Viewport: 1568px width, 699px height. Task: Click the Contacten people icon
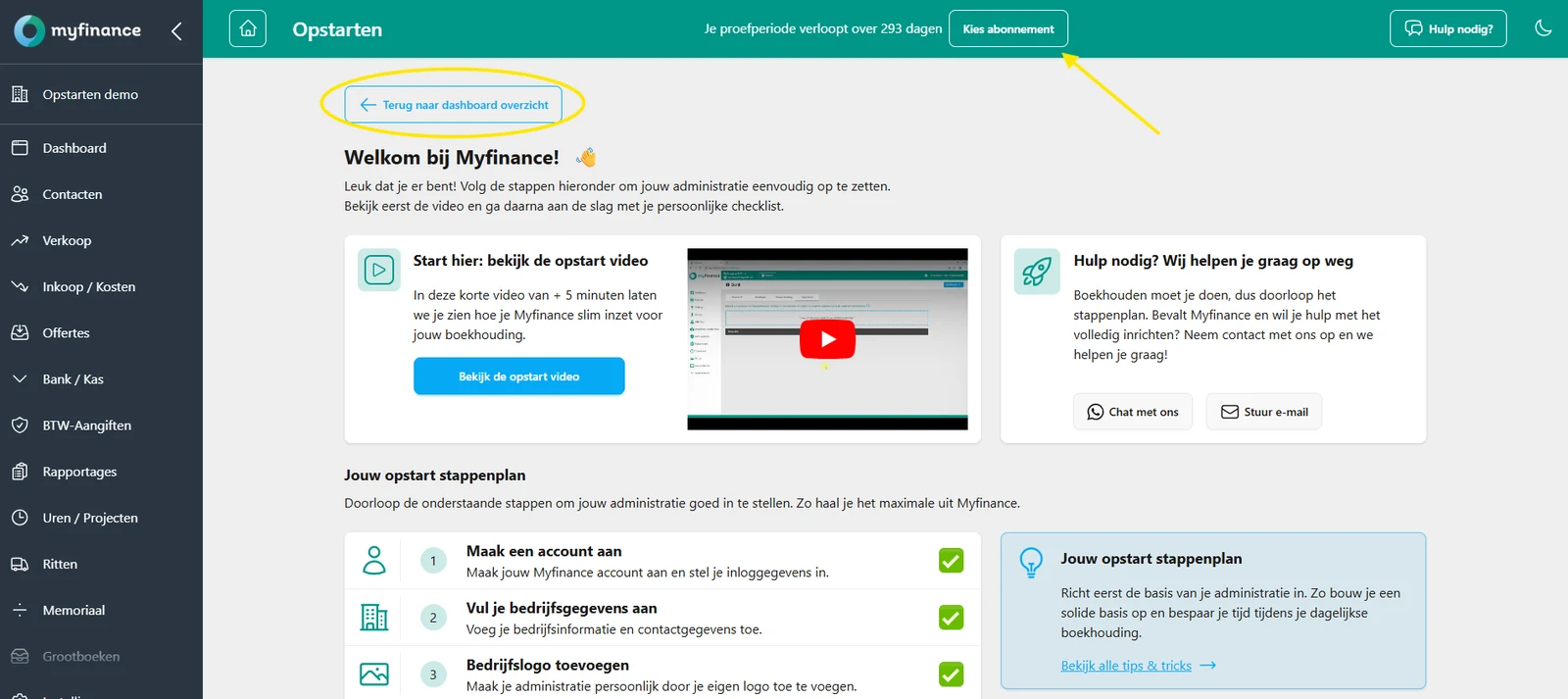coord(20,194)
